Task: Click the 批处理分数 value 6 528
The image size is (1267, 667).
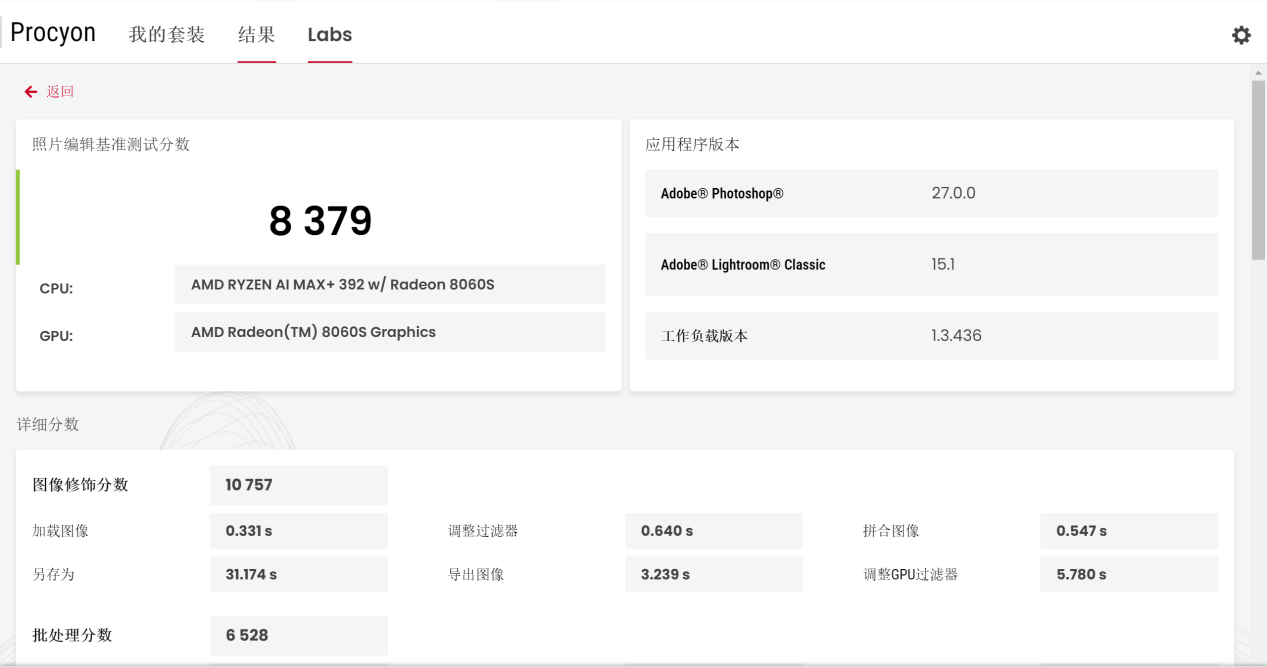Action: (x=298, y=635)
